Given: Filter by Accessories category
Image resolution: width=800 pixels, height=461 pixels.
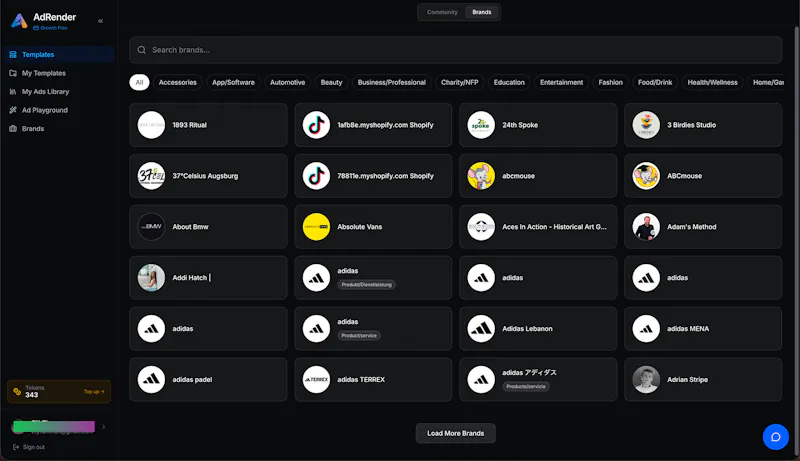Looking at the screenshot, I should 178,82.
